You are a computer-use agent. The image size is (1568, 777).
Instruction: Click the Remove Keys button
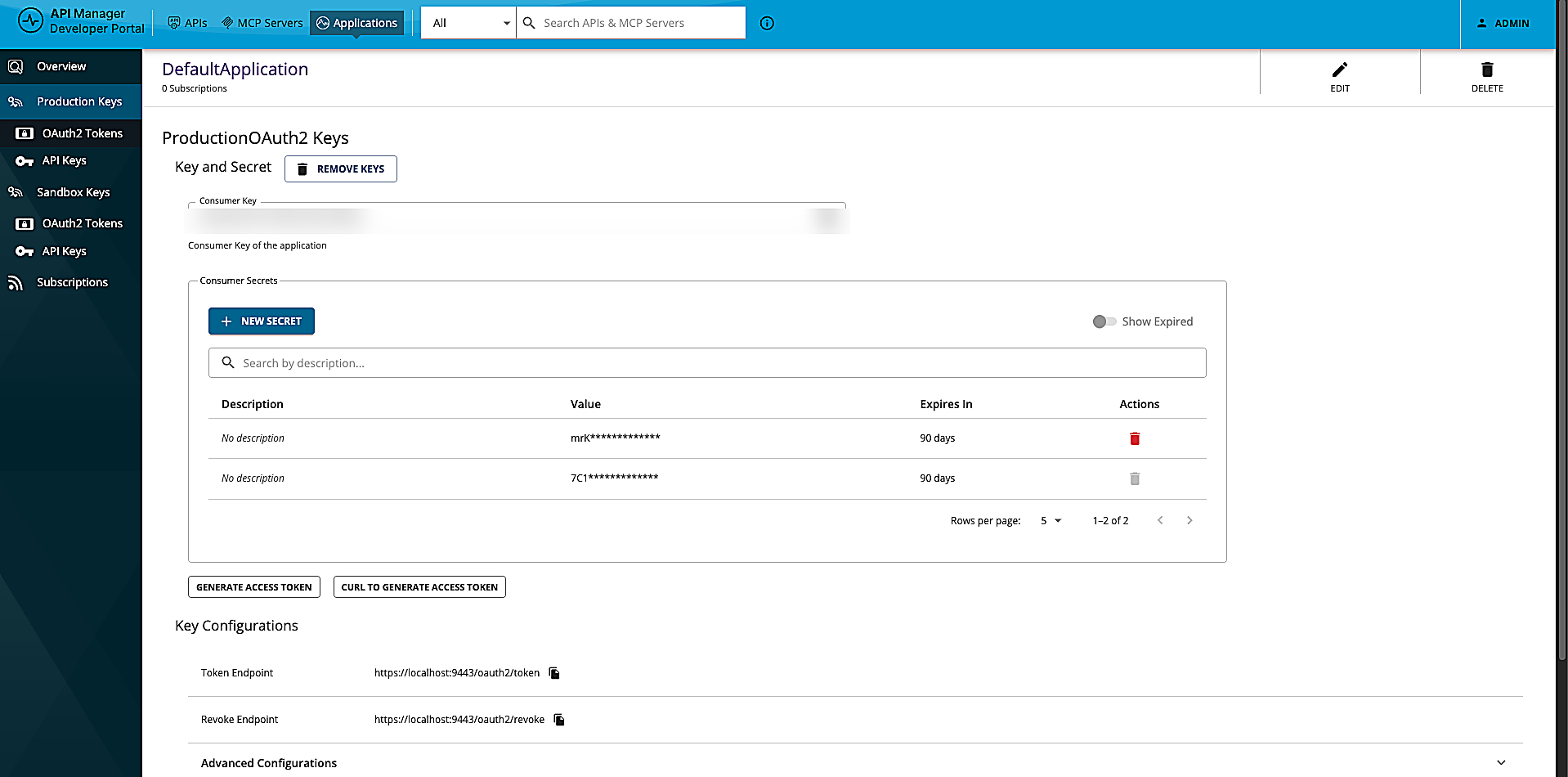click(x=341, y=168)
